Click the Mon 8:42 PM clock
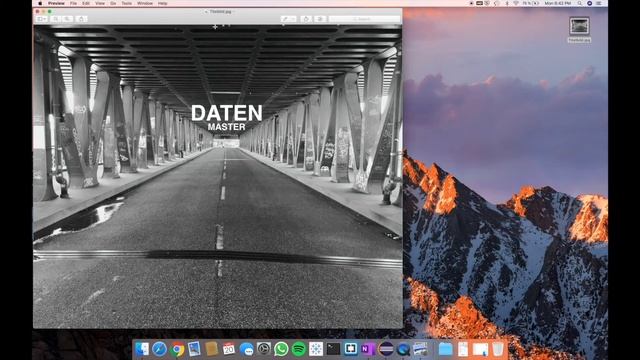 point(558,3)
